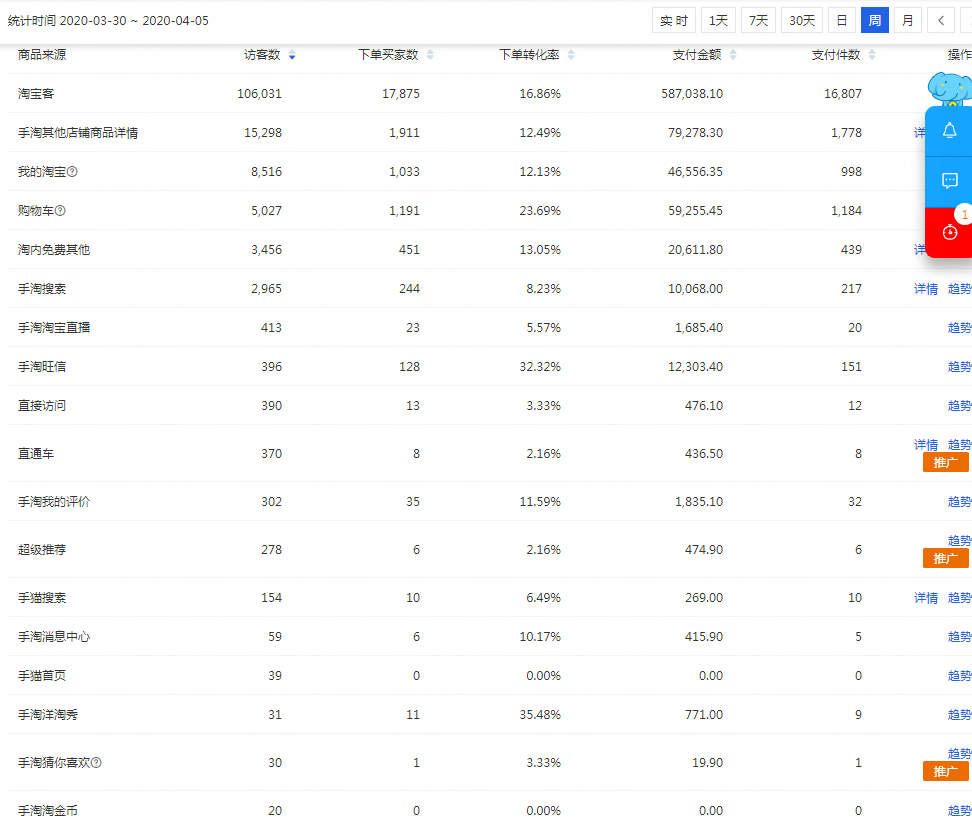The height and width of the screenshot is (819, 972).
Task: Select the 30天 time range
Action: (802, 20)
